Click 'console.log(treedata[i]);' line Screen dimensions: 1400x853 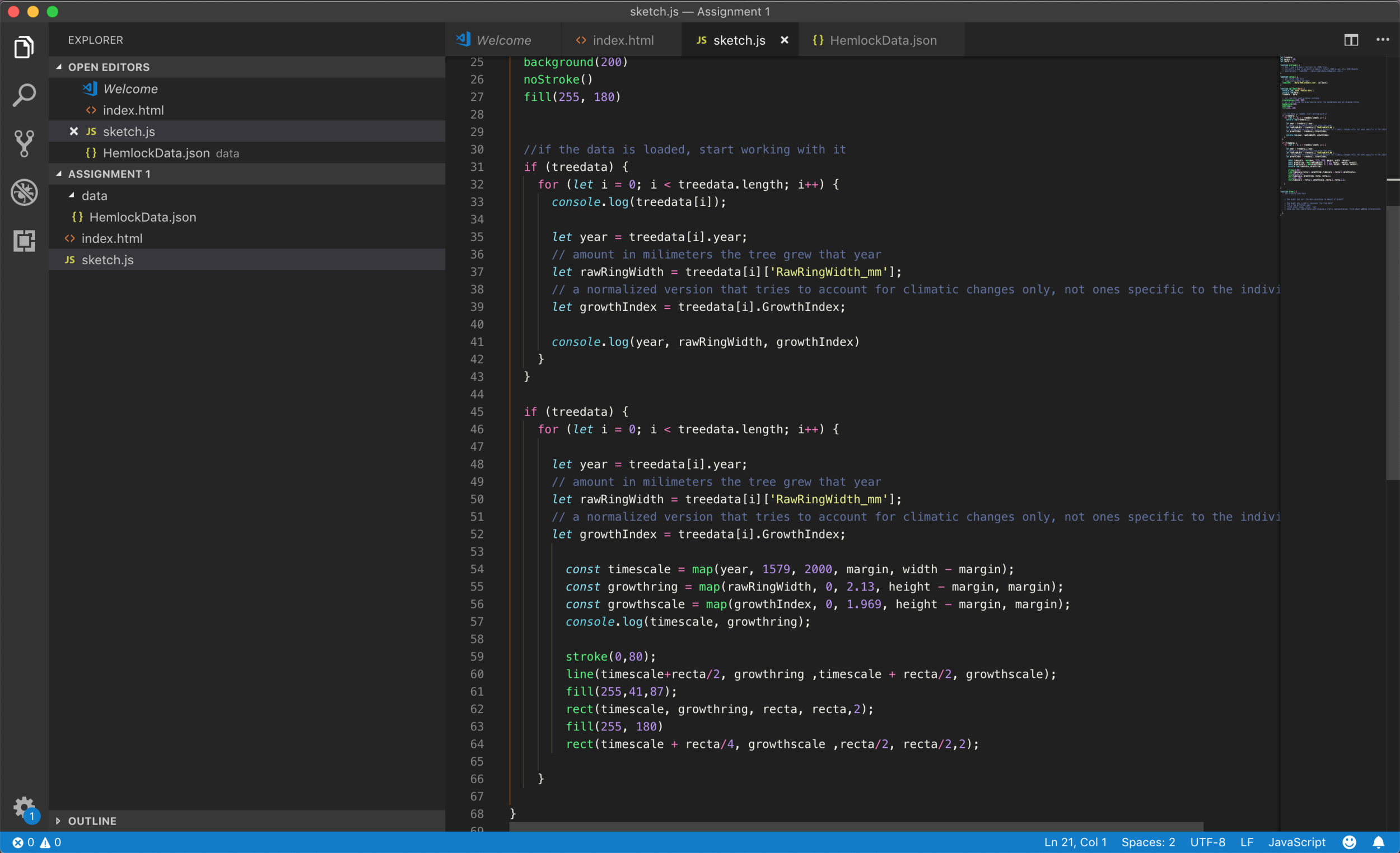tap(638, 202)
